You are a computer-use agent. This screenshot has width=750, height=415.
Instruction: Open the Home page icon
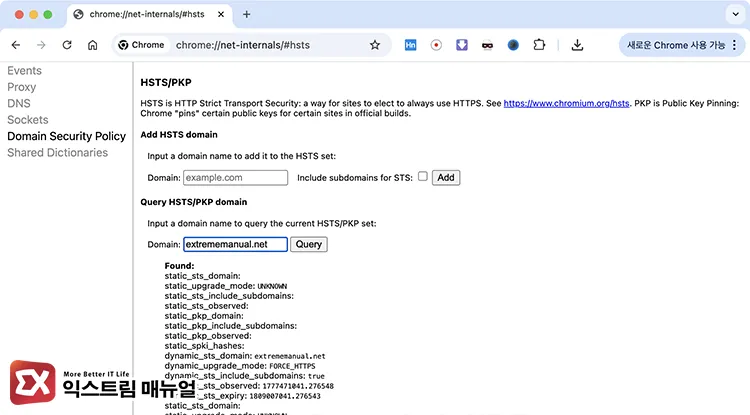[x=92, y=45]
